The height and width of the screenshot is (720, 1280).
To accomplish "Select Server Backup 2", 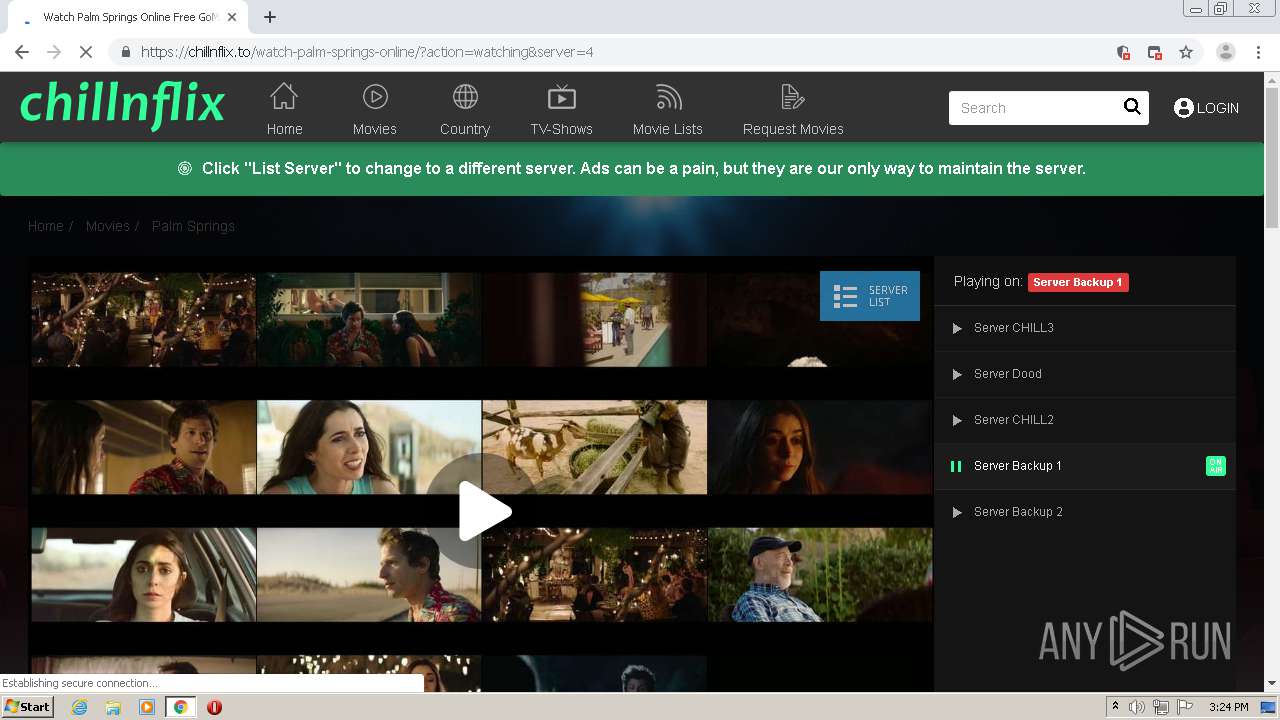I will 1085,512.
